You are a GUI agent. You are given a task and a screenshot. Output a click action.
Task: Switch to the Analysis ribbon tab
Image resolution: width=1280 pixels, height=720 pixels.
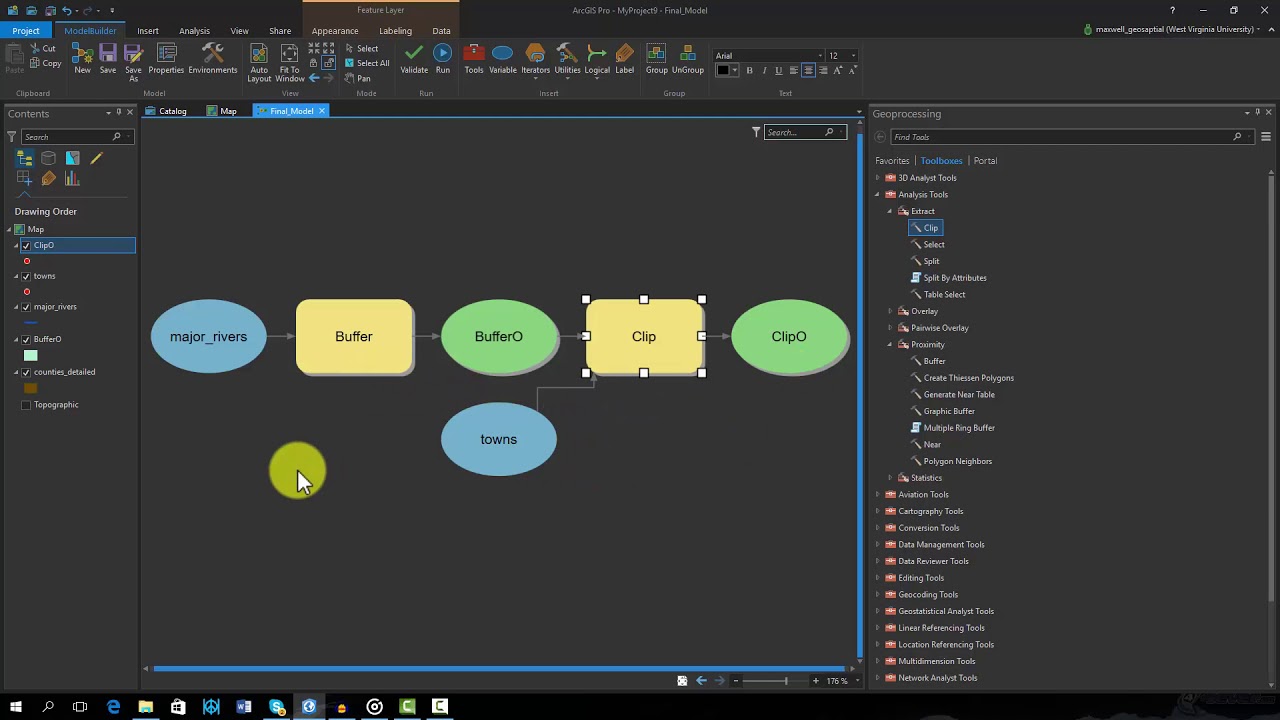pos(194,31)
